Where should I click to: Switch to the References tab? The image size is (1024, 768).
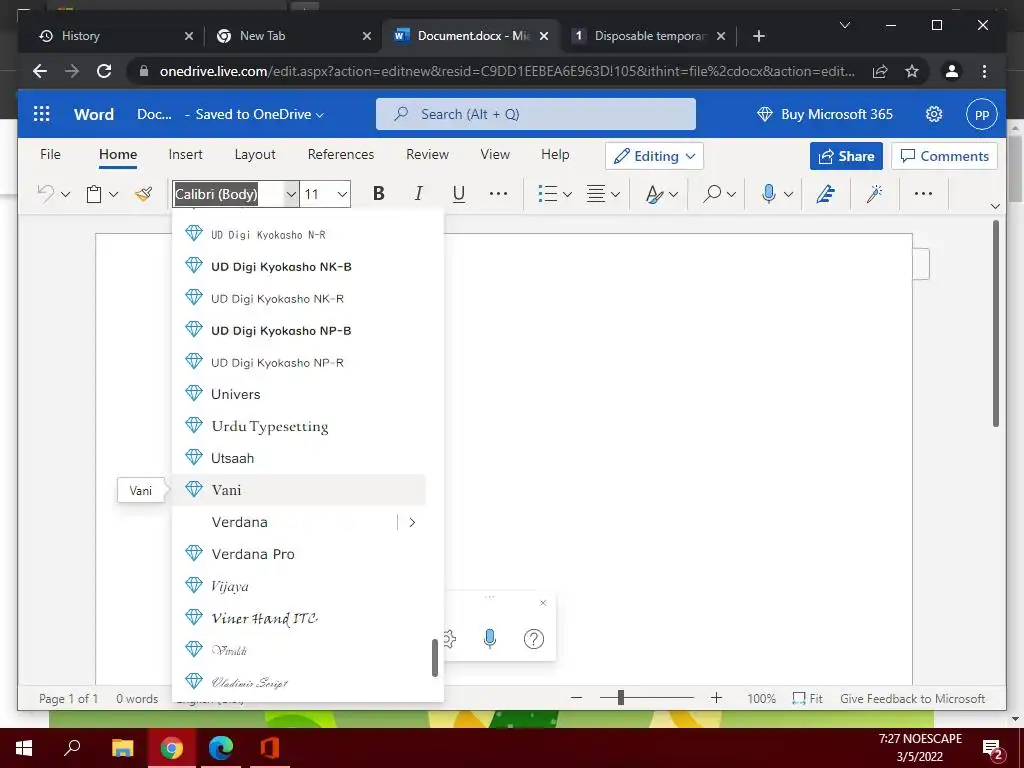coord(341,155)
